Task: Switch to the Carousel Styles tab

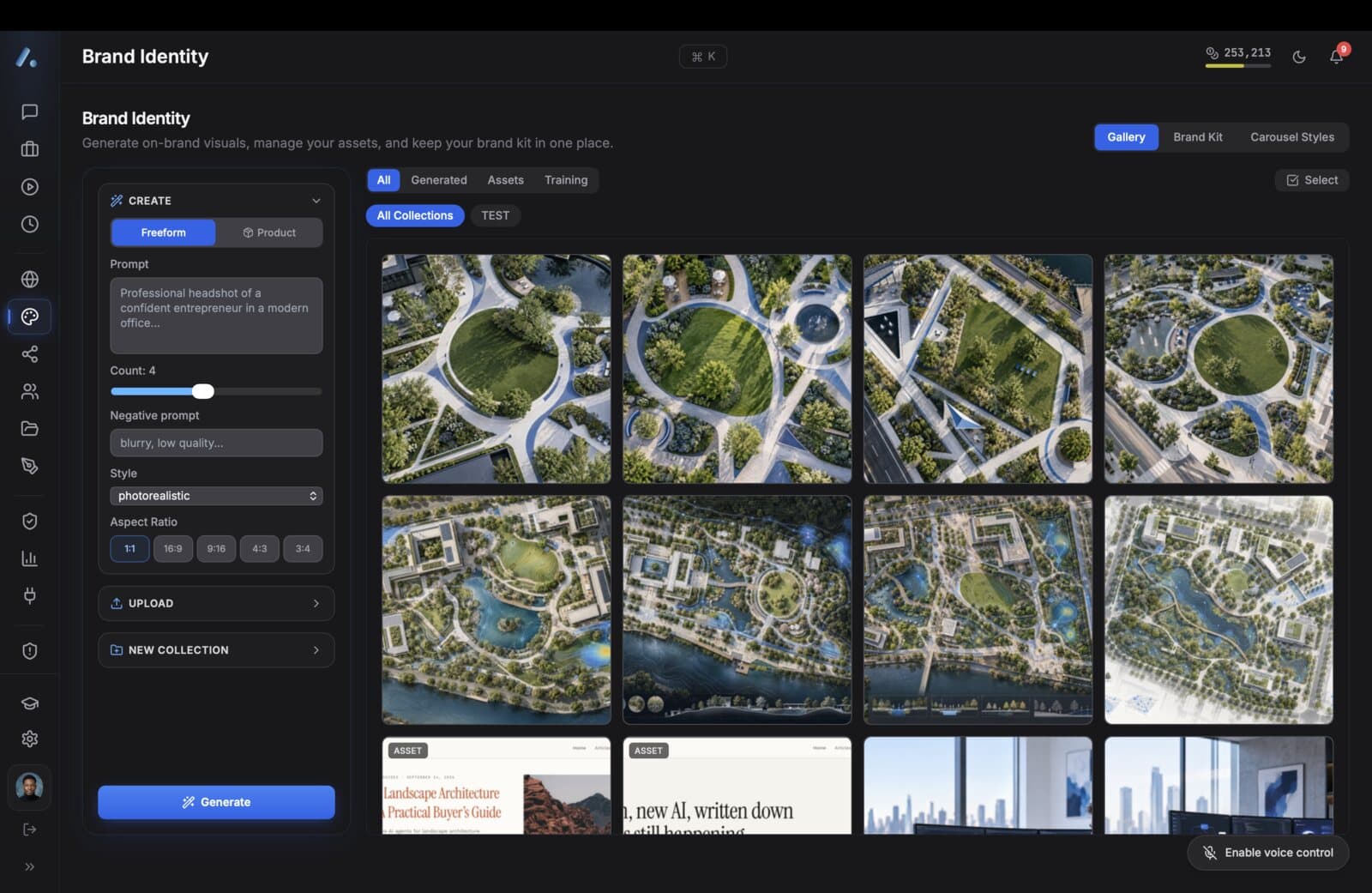Action: pyautogui.click(x=1292, y=137)
